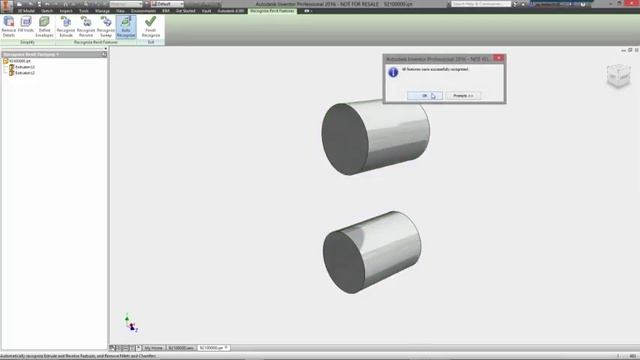Click the Remove Details tool

tap(9, 27)
